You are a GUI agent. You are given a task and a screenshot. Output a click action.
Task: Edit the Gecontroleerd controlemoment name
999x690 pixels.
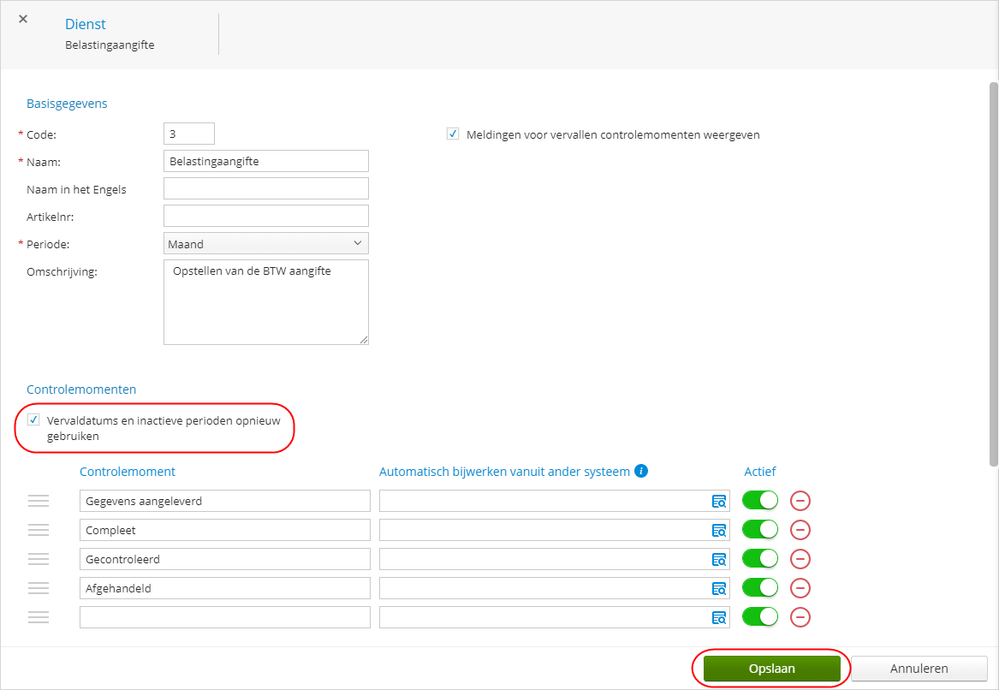click(x=225, y=559)
